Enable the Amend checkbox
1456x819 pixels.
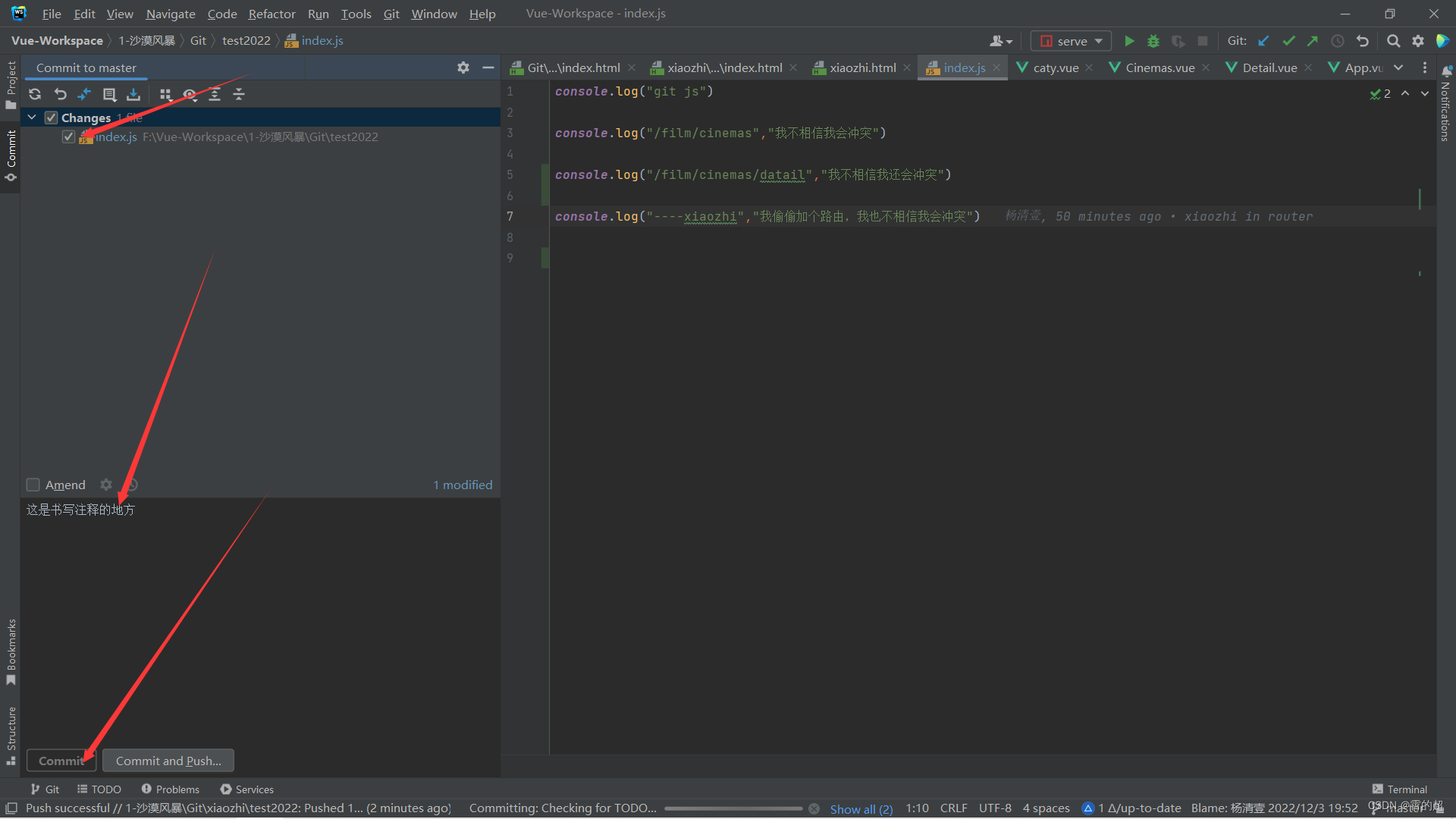click(x=33, y=485)
